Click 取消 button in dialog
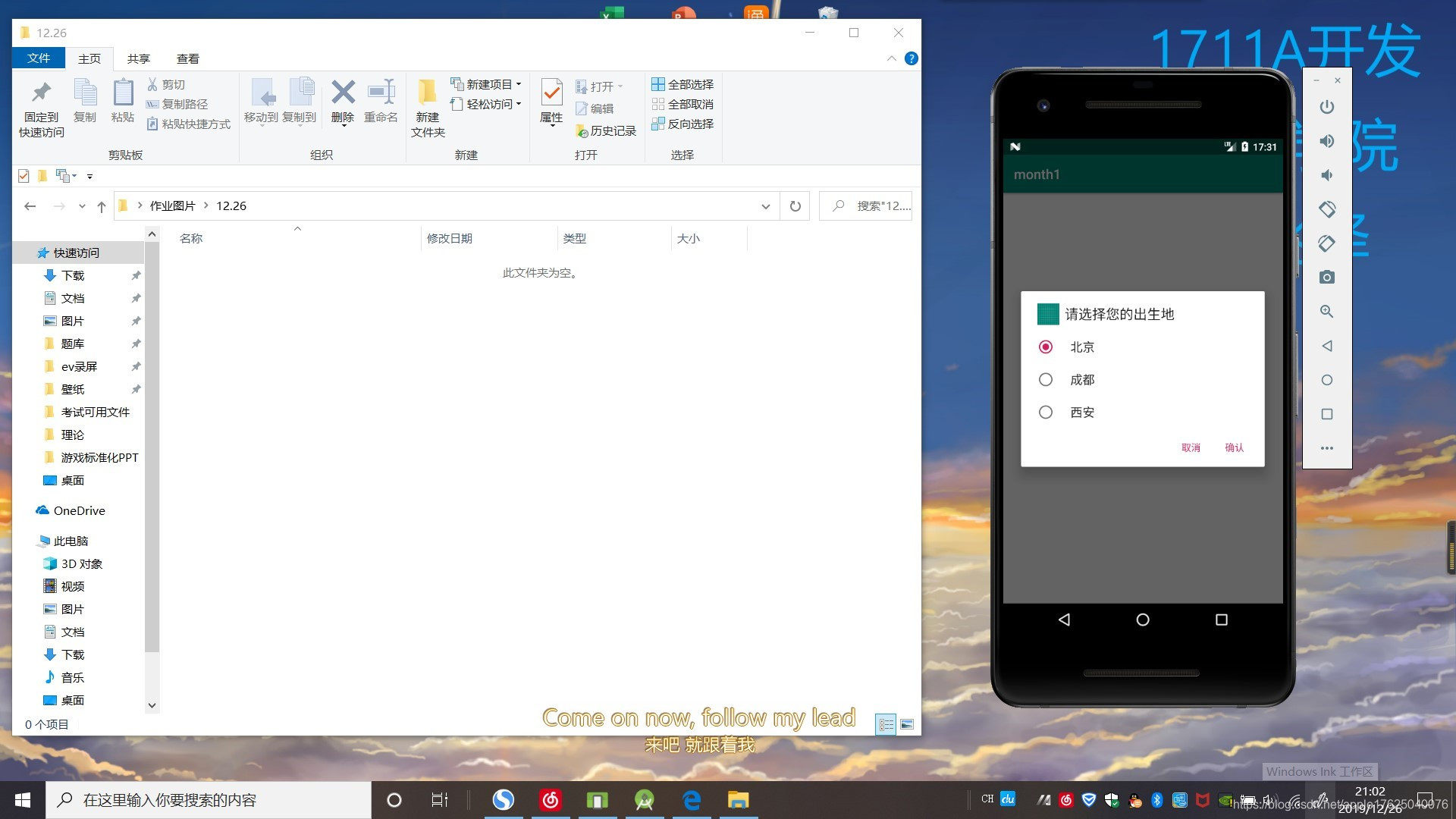The width and height of the screenshot is (1456, 819). (1191, 447)
